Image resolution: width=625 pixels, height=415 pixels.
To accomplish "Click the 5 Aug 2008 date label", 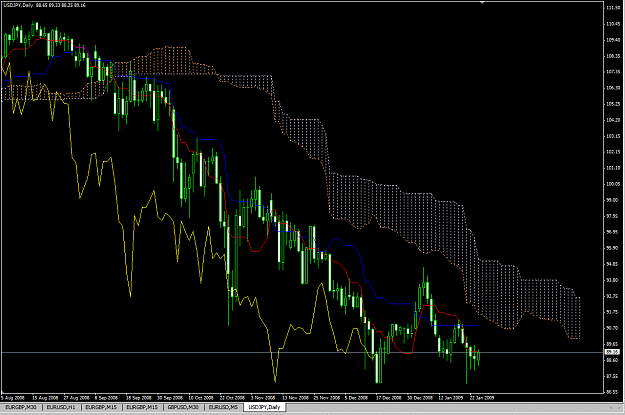I will point(13,398).
